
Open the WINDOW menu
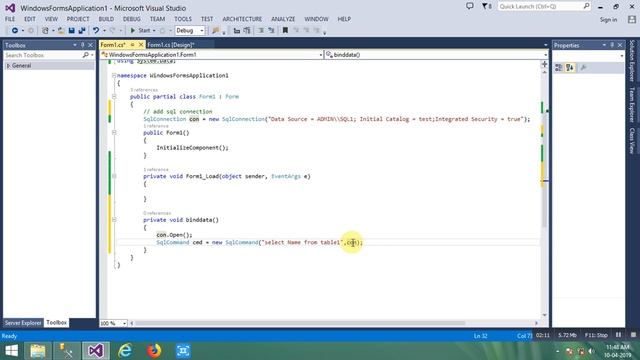point(316,19)
